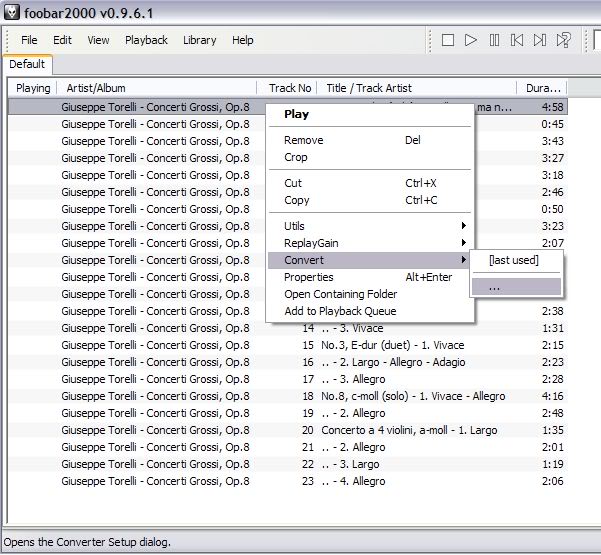Select track 14 '.. - 3. Vivace'
This screenshot has height=555, width=601.
pyautogui.click(x=288, y=328)
